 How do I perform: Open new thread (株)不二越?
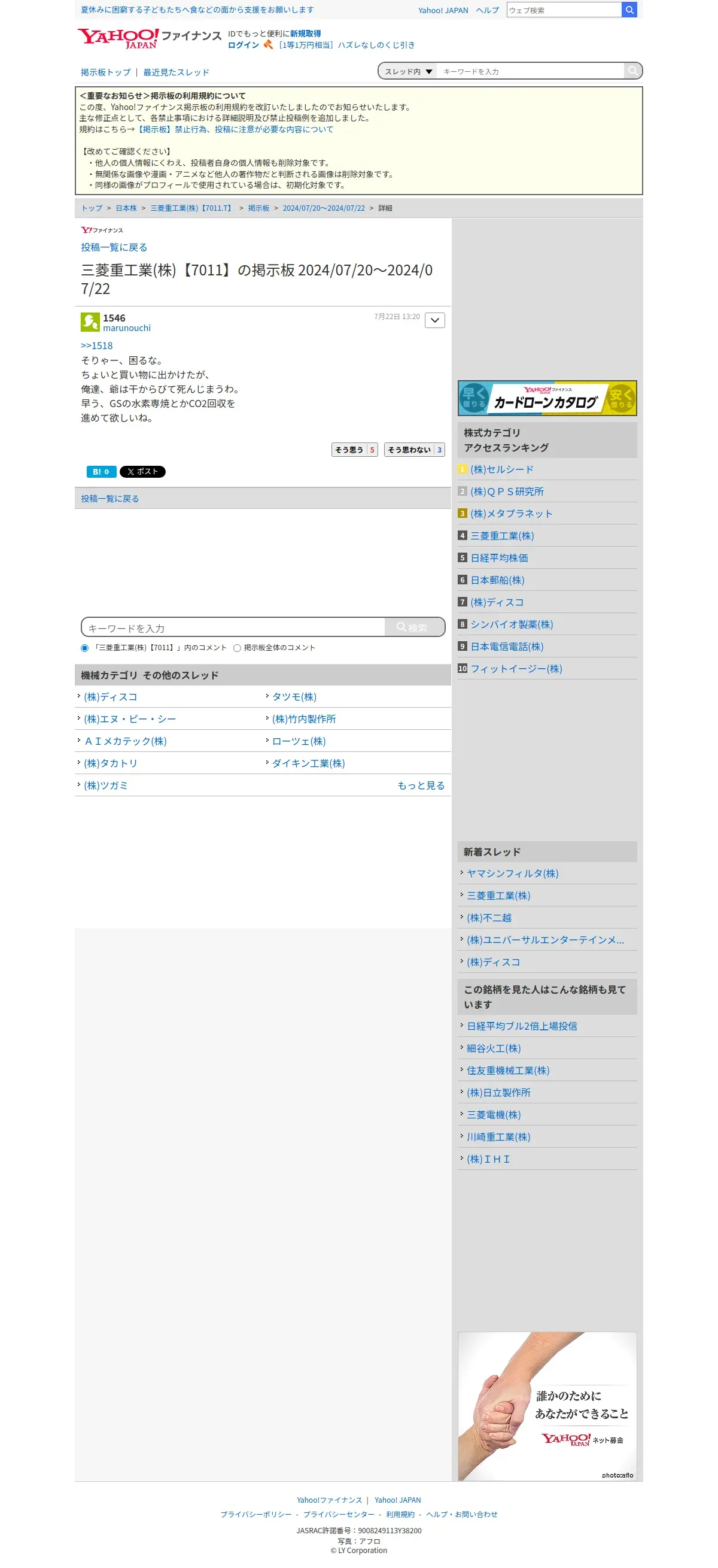pos(489,918)
